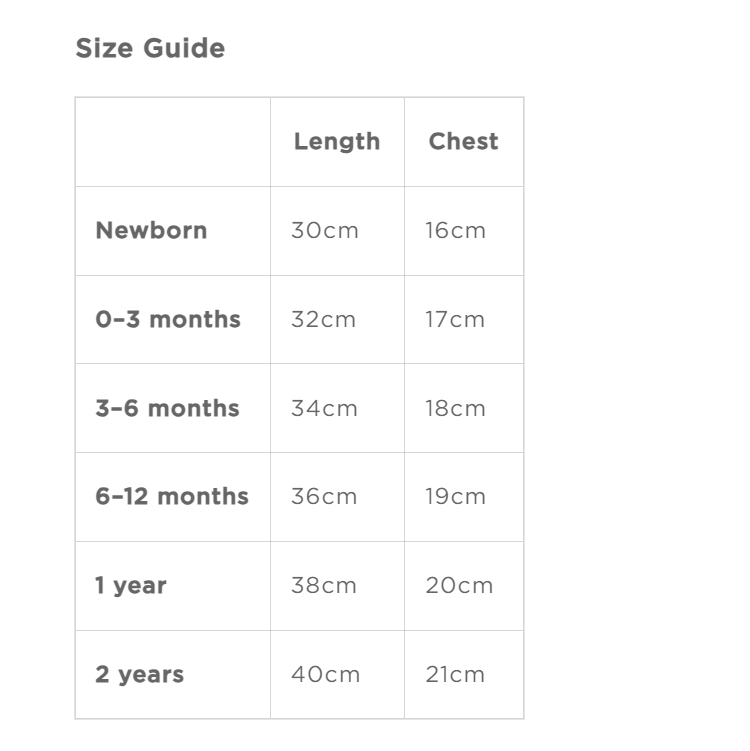The width and height of the screenshot is (750, 751).
Task: Select the 18cm chest cell
Action: click(455, 408)
